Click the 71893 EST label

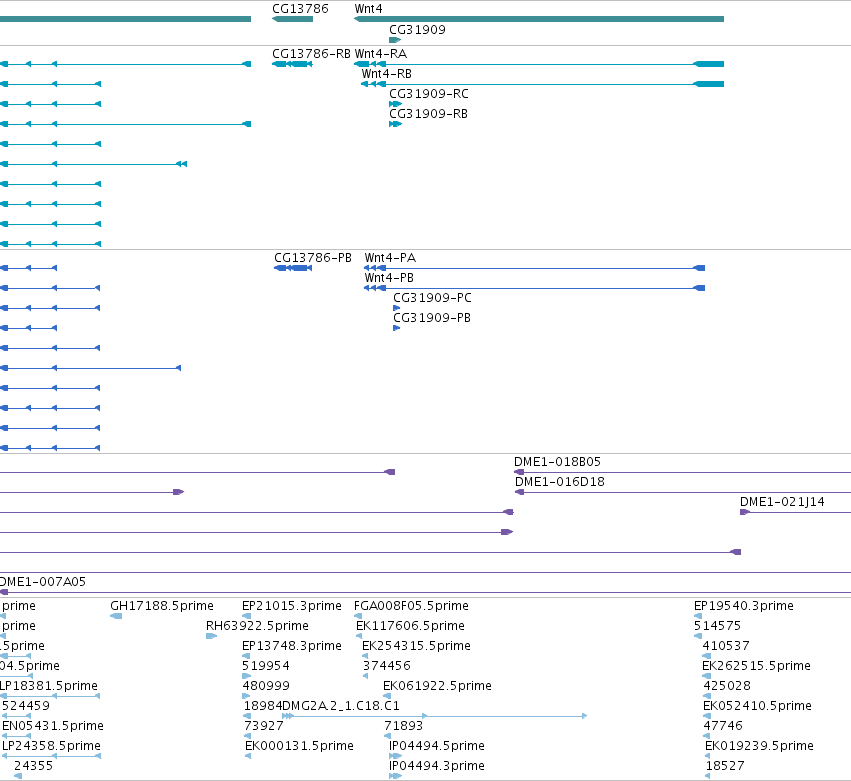click(403, 726)
